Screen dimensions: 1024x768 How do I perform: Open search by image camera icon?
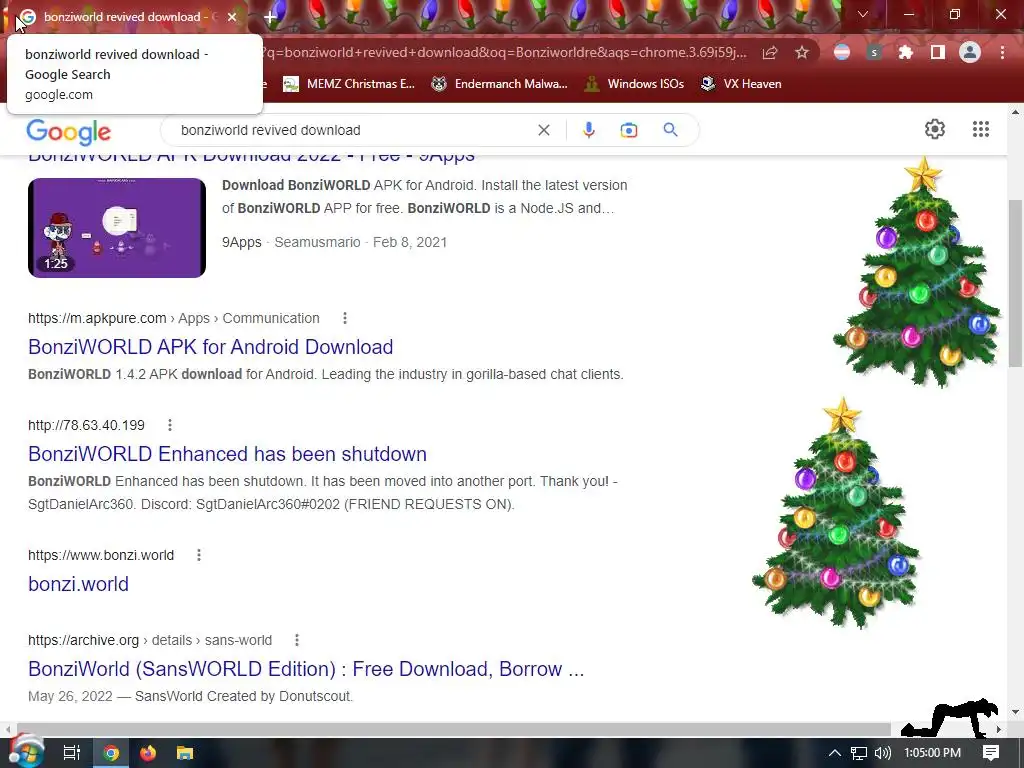click(x=629, y=130)
